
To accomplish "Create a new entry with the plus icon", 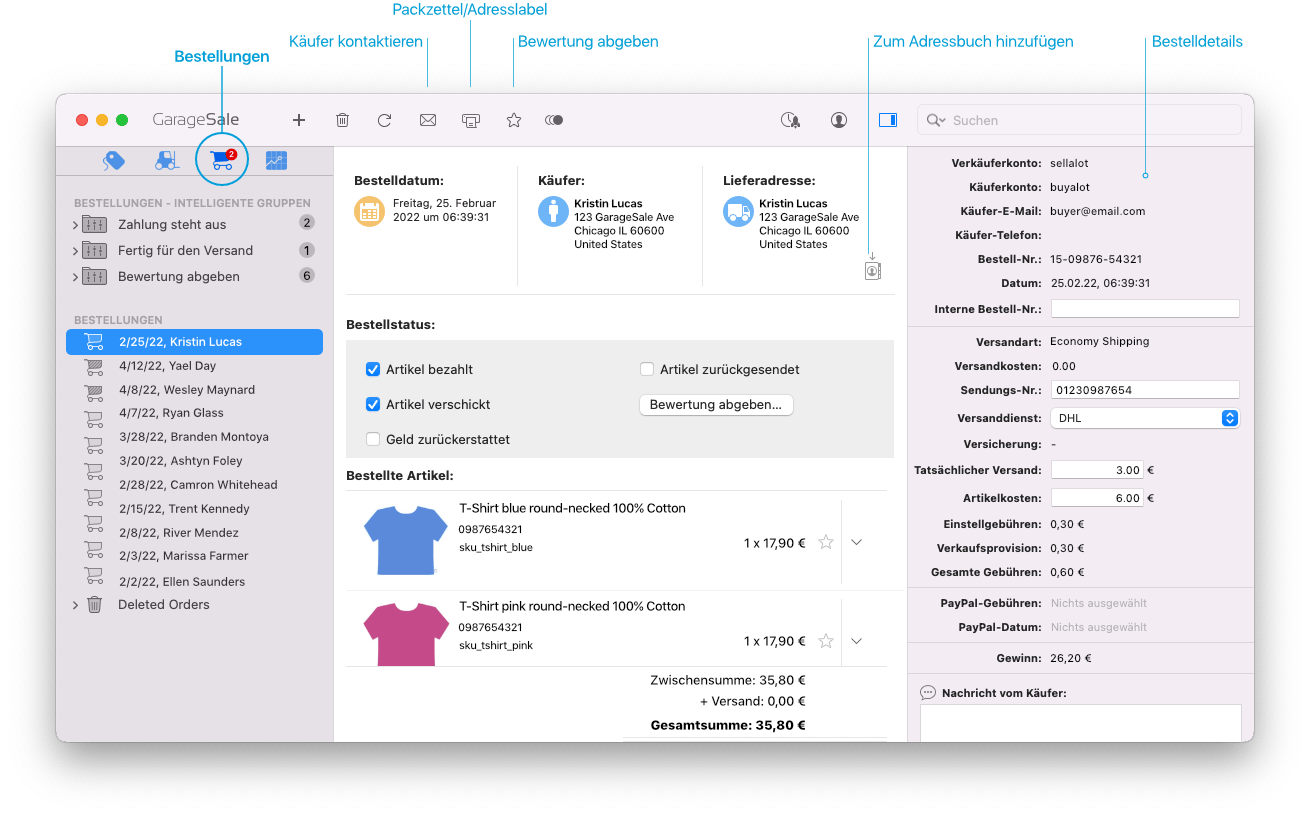I will point(299,120).
